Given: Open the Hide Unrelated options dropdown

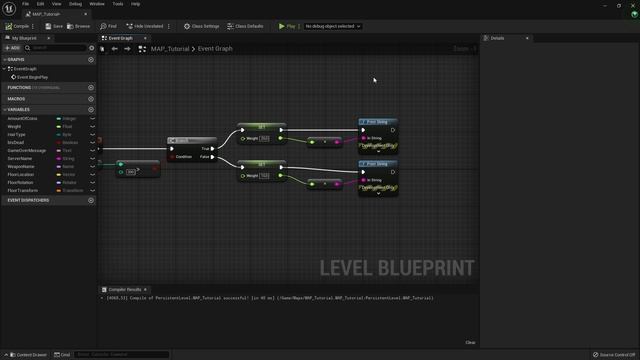Looking at the screenshot, I should [169, 26].
